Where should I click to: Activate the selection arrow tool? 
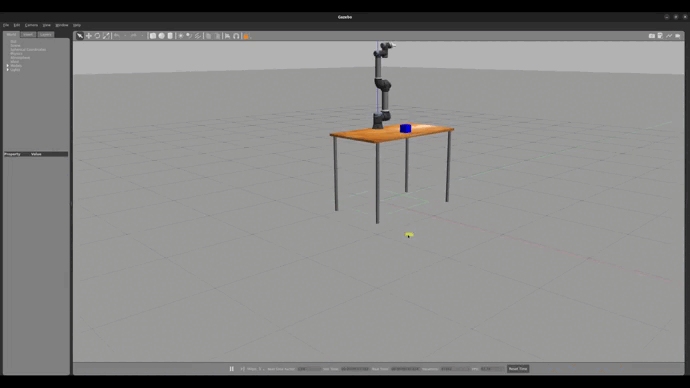click(80, 36)
